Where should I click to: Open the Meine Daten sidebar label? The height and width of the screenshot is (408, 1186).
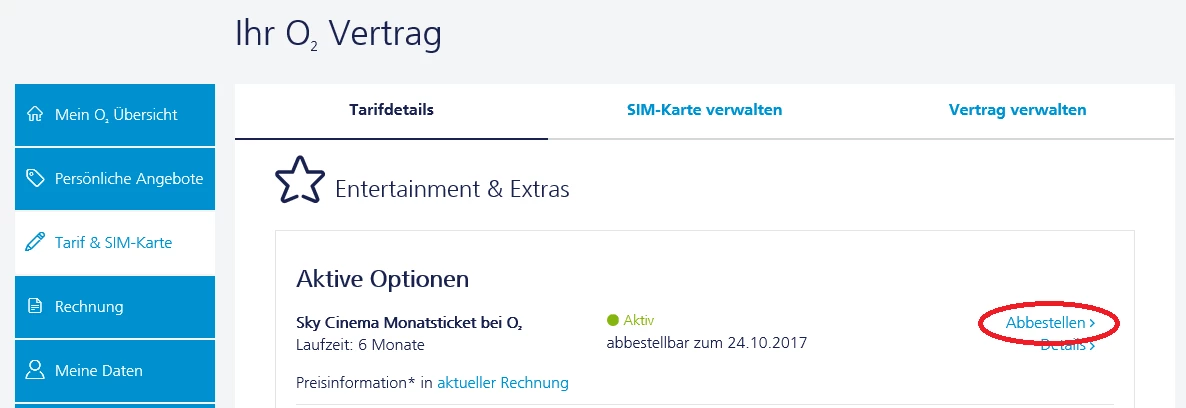99,370
